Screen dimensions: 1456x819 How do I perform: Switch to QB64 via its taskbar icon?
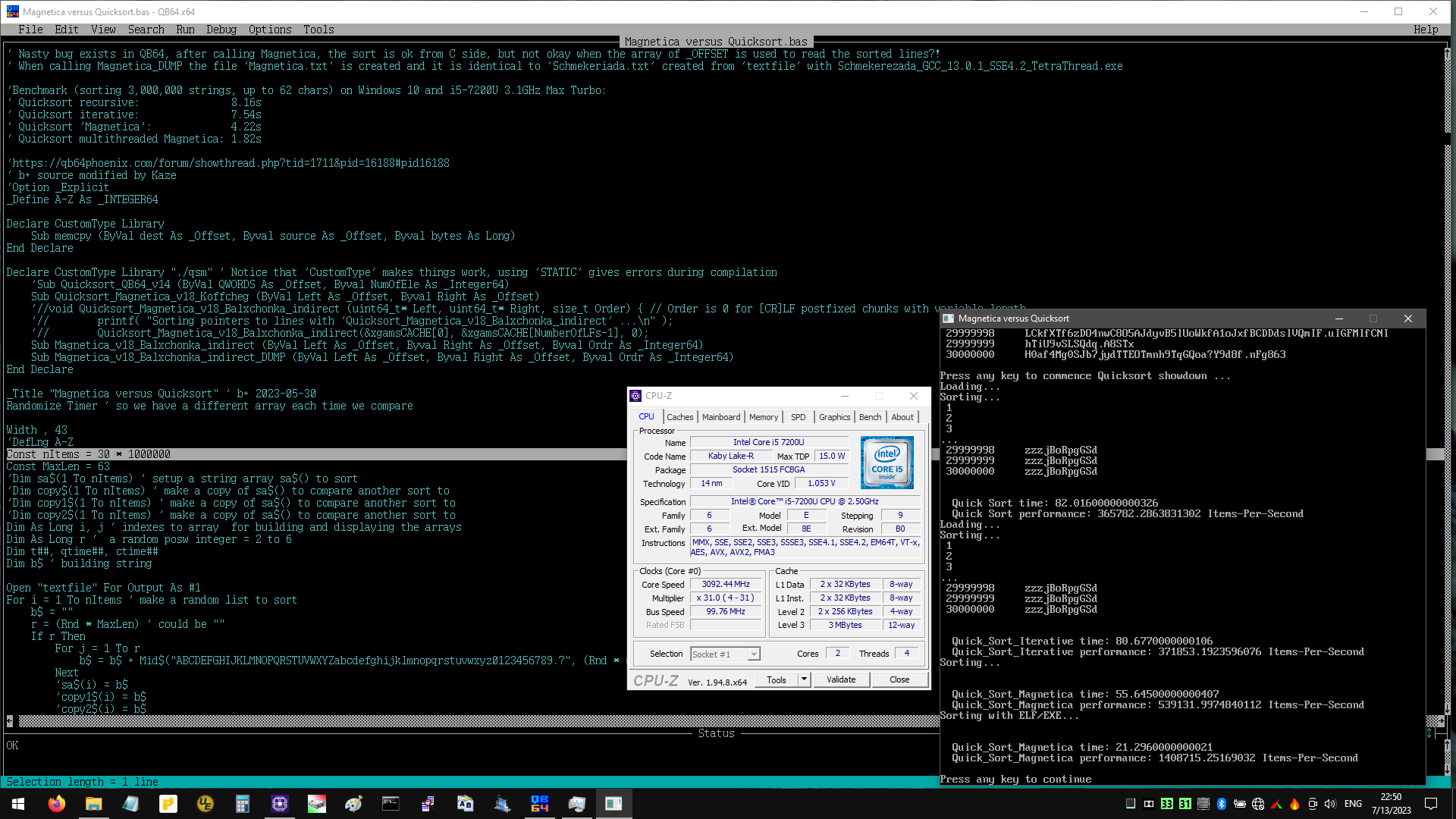click(x=539, y=804)
